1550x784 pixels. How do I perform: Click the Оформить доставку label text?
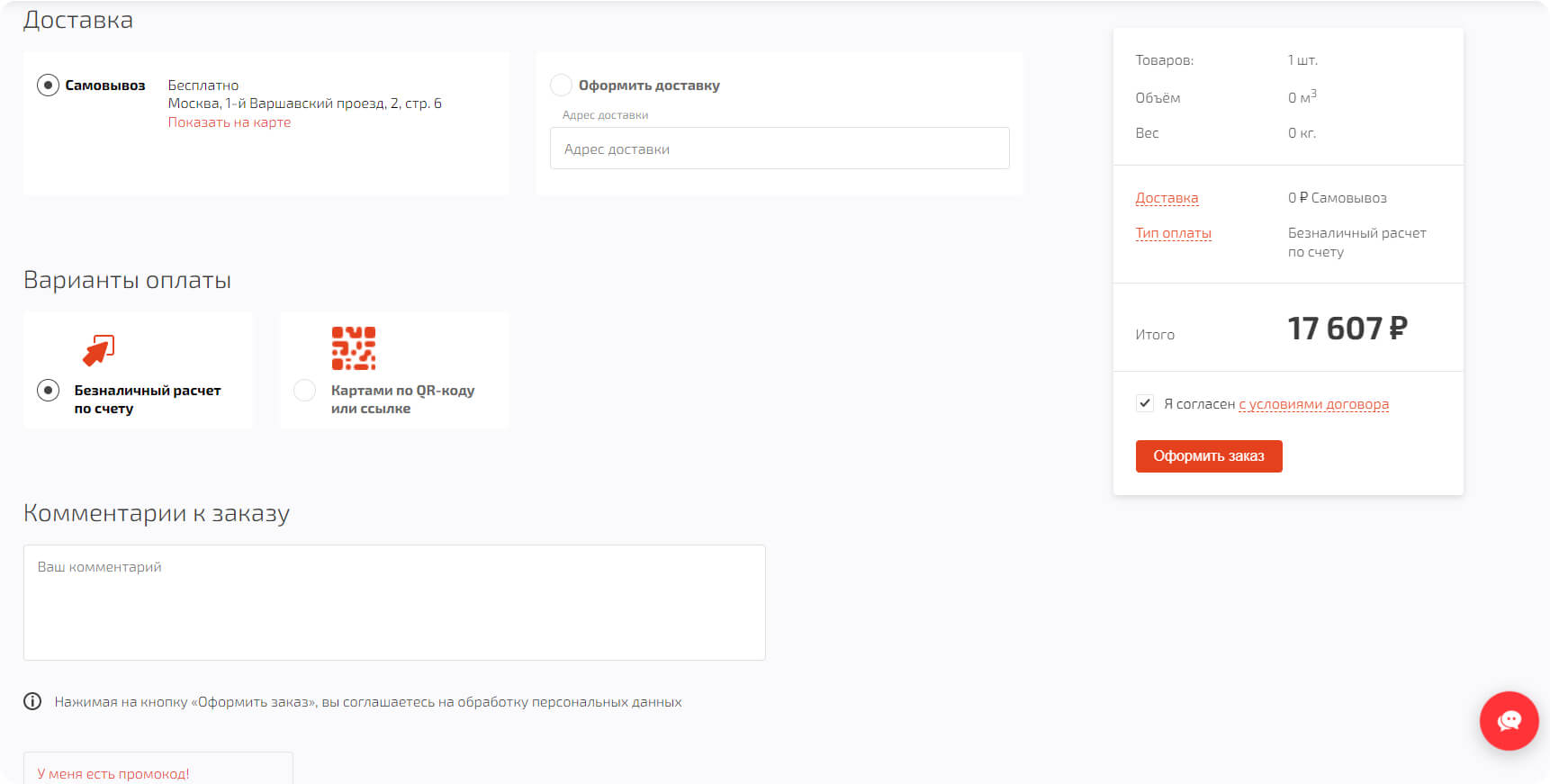click(x=649, y=86)
